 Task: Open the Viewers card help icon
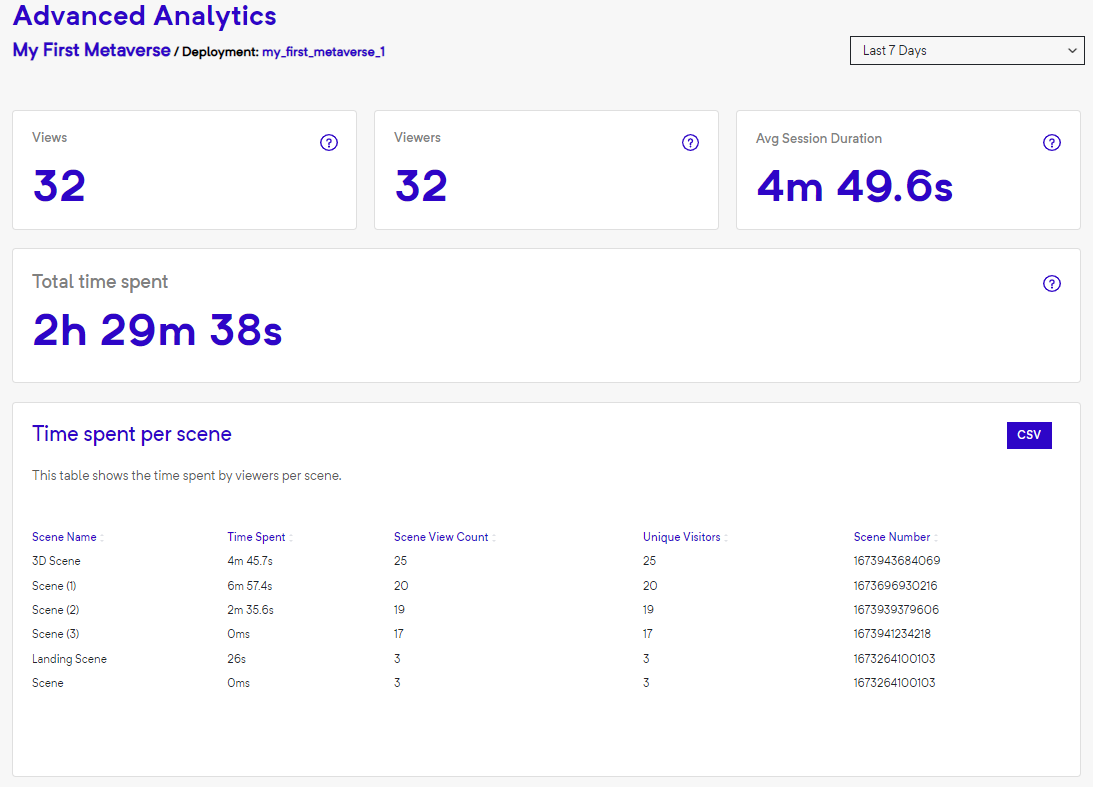tap(690, 143)
